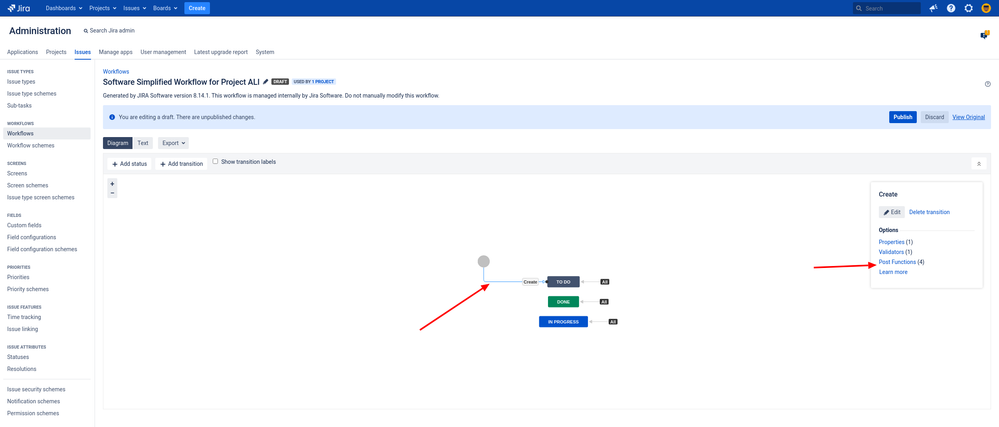Image resolution: width=999 pixels, height=427 pixels.
Task: Toggle Show transition labels checkbox
Action: 215,162
